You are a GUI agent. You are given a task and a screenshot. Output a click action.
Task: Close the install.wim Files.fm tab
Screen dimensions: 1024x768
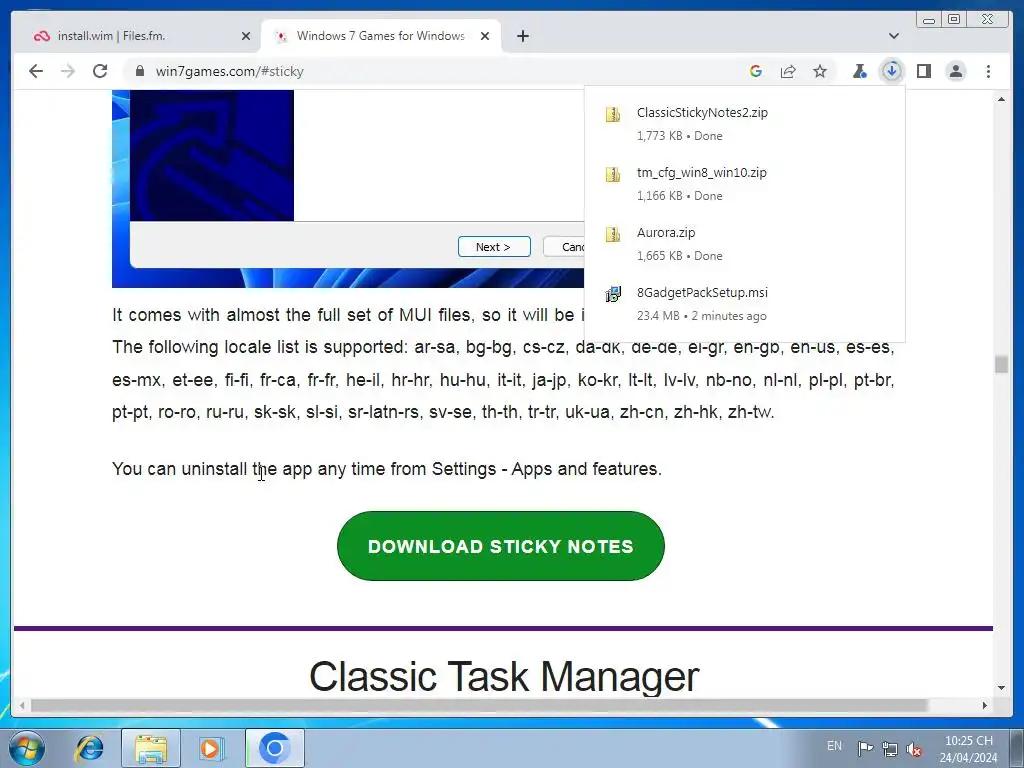[246, 36]
